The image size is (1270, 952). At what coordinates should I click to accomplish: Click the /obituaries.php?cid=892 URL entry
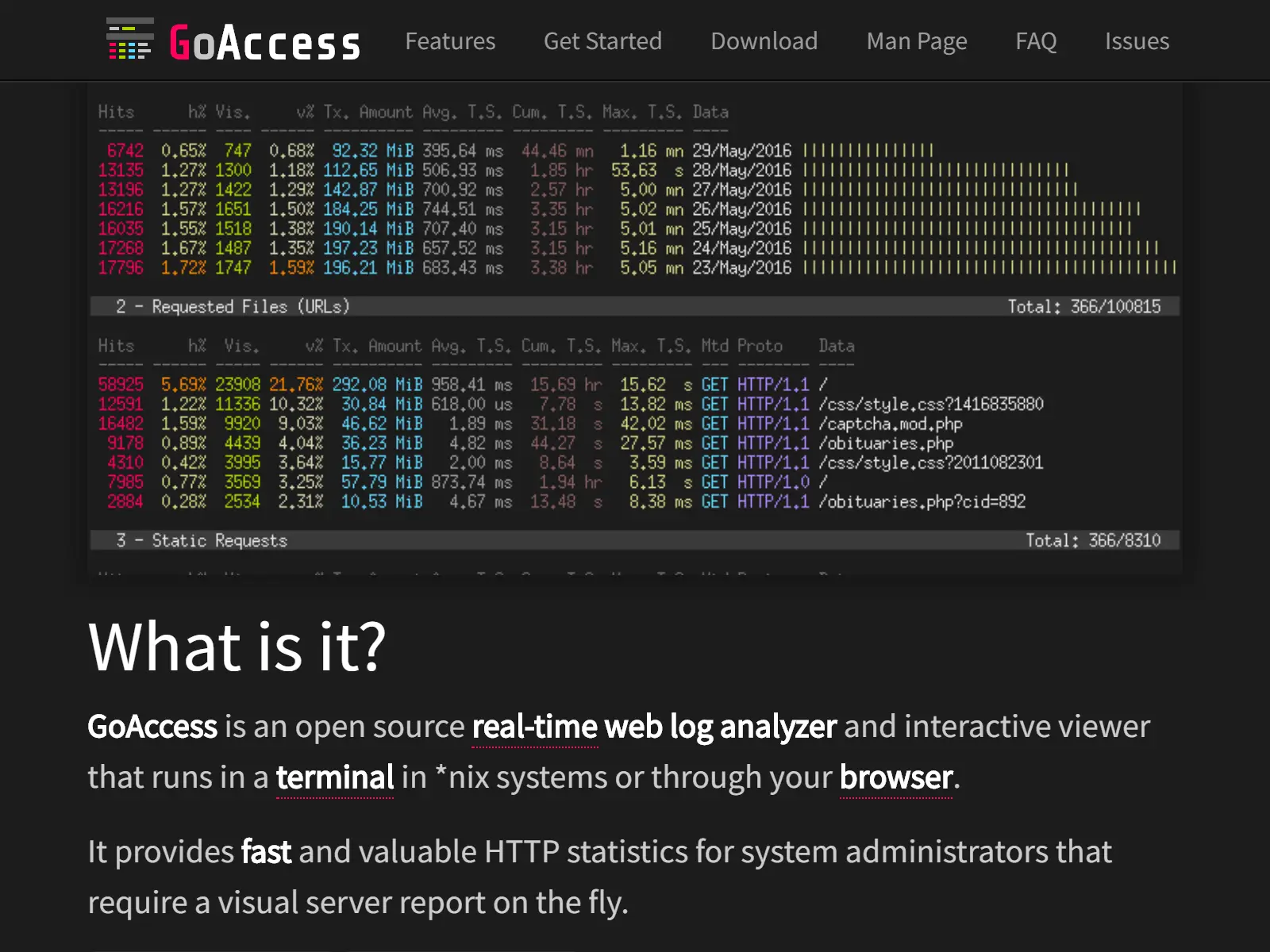point(922,501)
